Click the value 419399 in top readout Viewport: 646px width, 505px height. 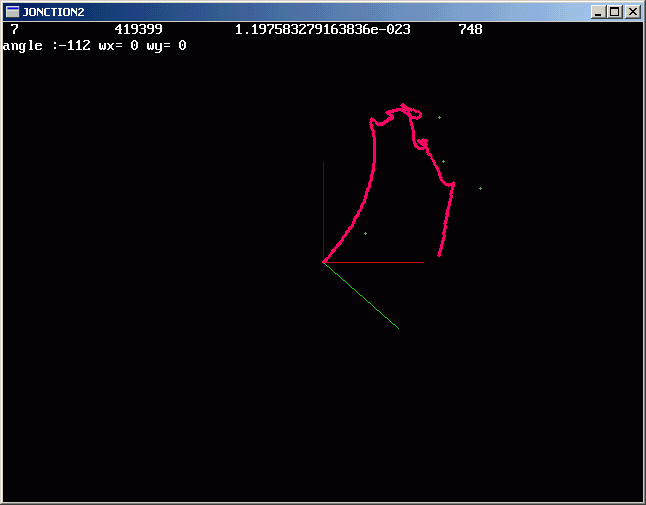(x=138, y=30)
